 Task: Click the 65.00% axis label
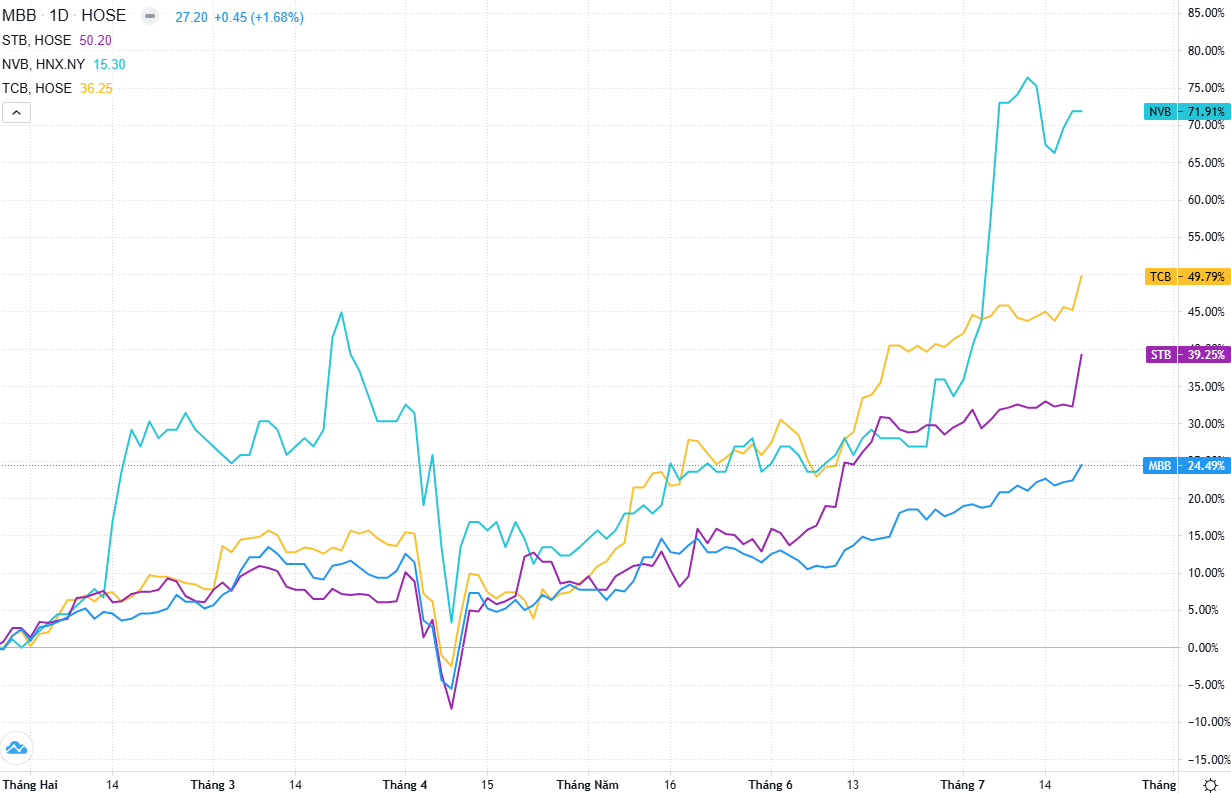click(1208, 162)
